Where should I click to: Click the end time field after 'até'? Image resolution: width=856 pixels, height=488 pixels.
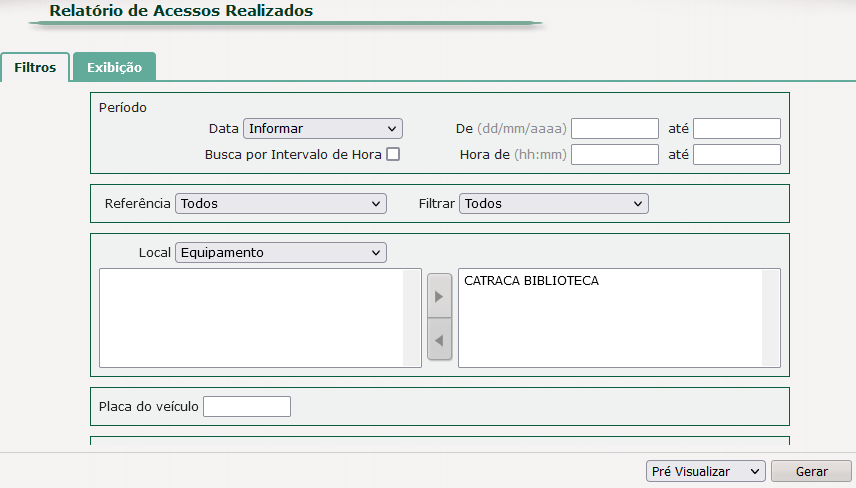coord(737,154)
